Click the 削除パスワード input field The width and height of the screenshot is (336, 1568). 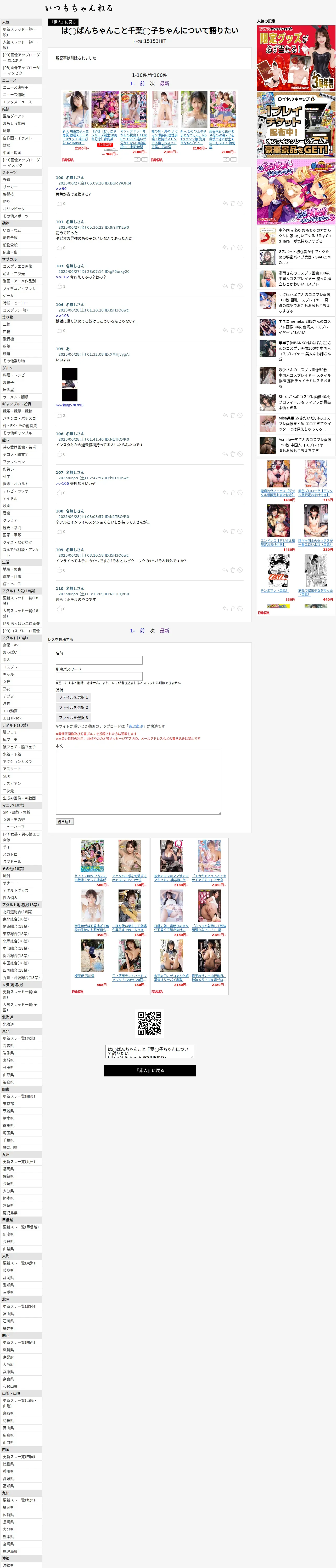click(99, 676)
